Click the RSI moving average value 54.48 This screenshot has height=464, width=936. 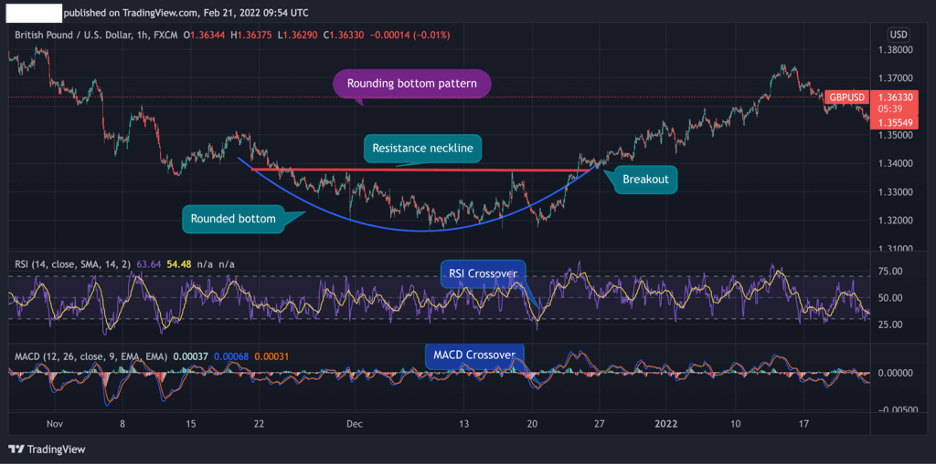tap(180, 263)
